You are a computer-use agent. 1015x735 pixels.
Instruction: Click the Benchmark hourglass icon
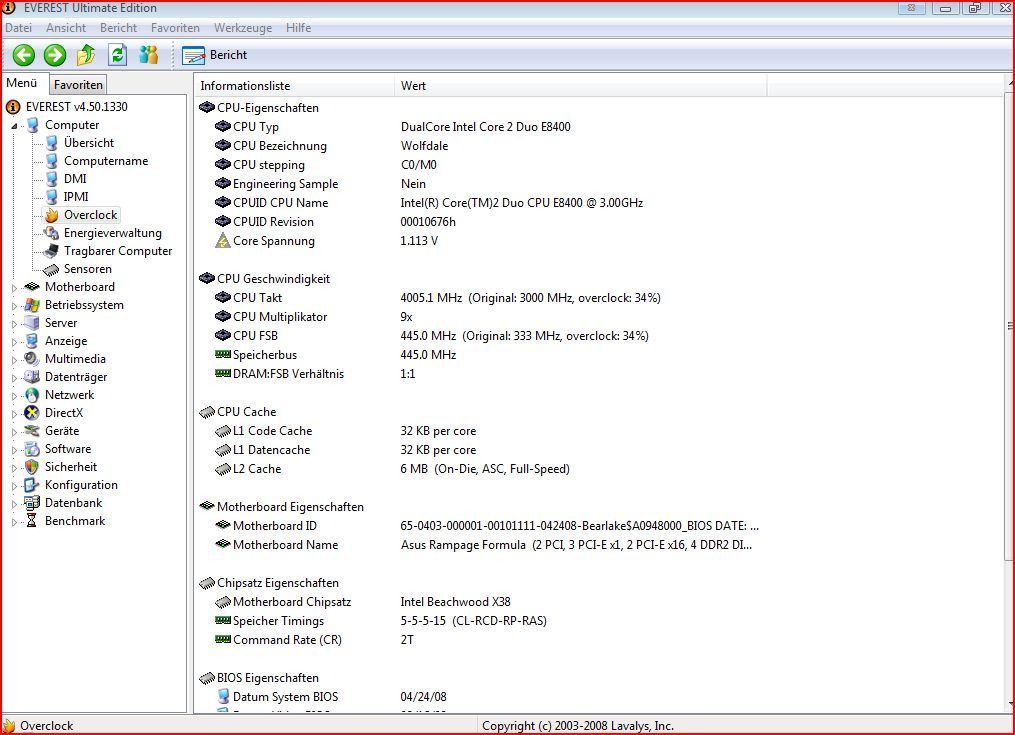(31, 521)
